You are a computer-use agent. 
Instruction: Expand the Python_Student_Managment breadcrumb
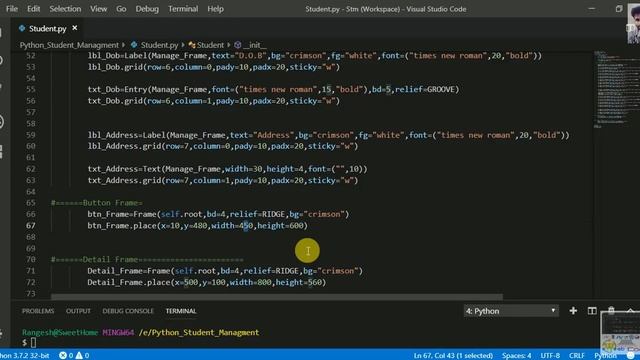click(x=69, y=45)
